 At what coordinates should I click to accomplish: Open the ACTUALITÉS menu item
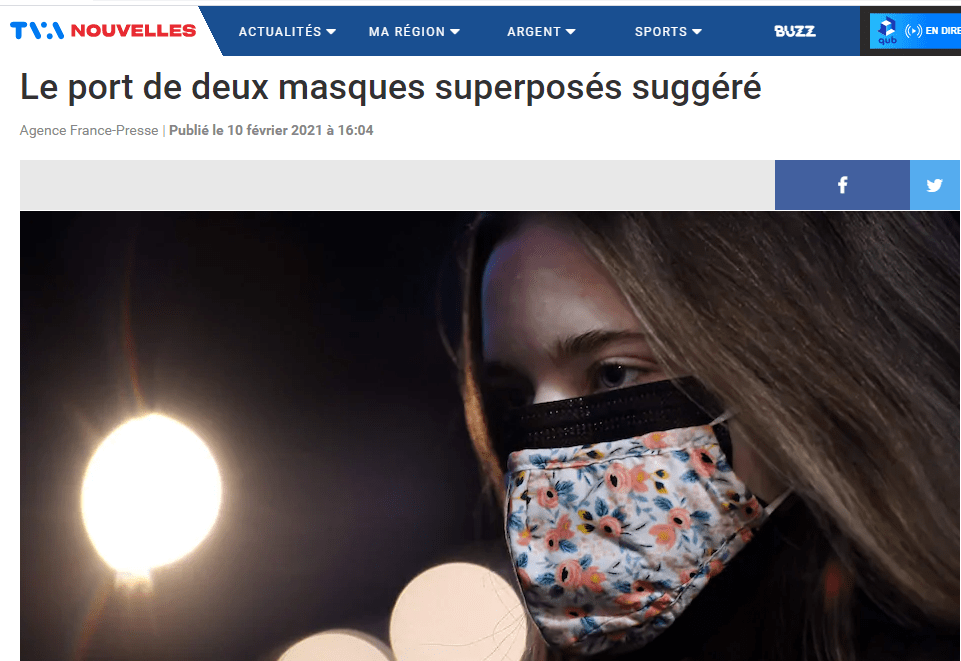point(279,31)
